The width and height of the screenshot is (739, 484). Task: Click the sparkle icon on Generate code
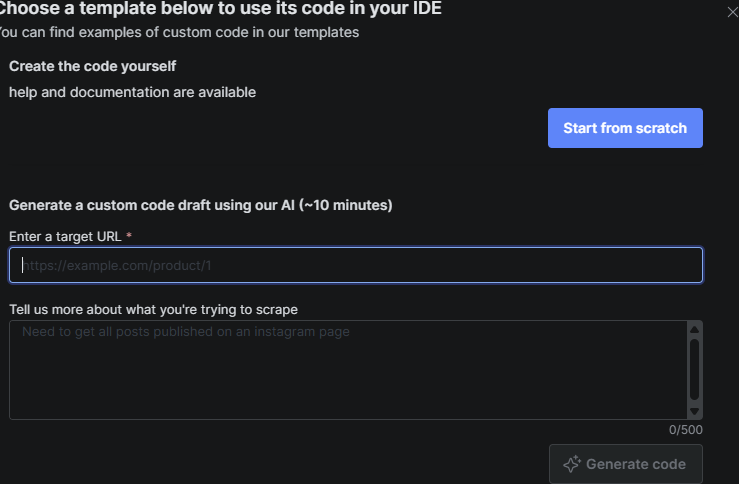[x=572, y=464]
